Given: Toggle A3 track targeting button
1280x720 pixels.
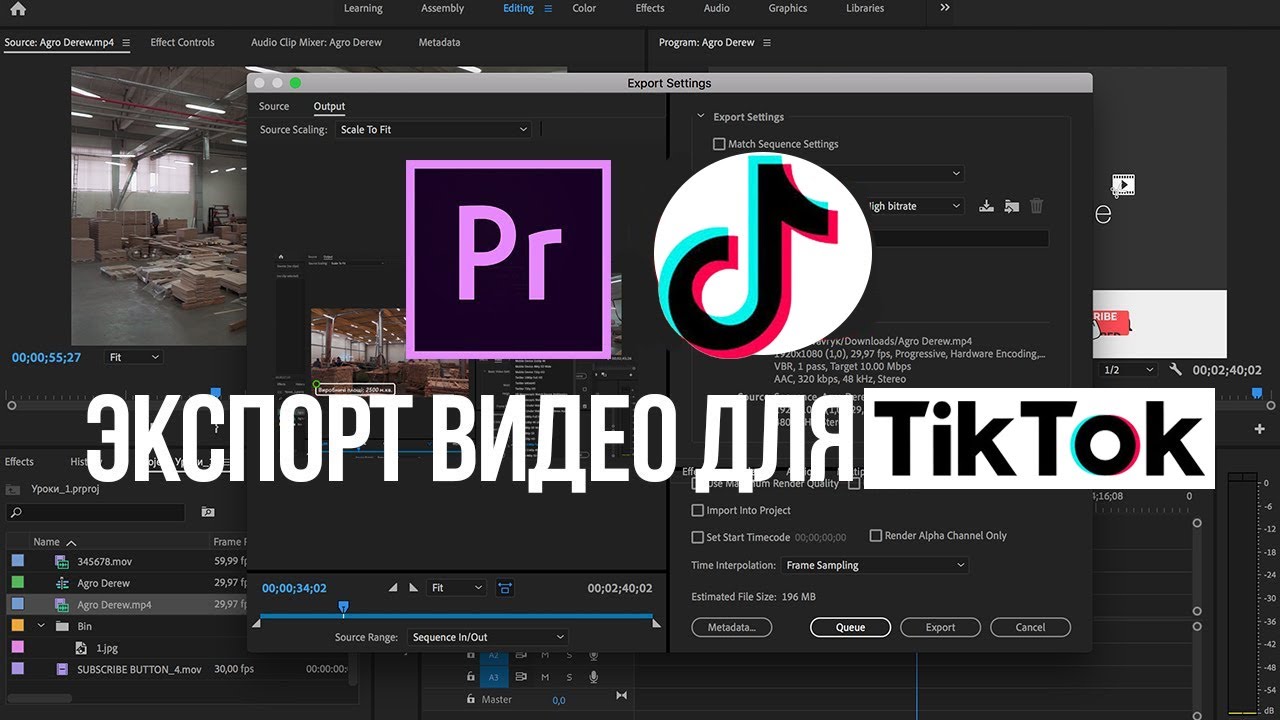Looking at the screenshot, I should pyautogui.click(x=494, y=677).
